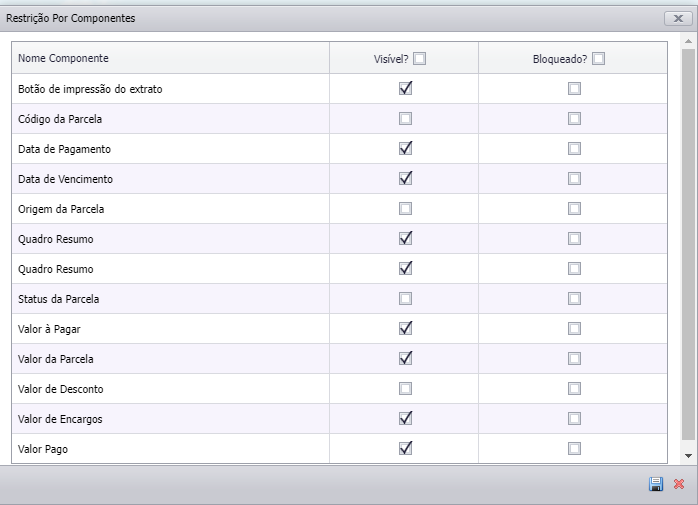
Task: Check Bloqueado for Data de Pagamento
Action: point(574,149)
